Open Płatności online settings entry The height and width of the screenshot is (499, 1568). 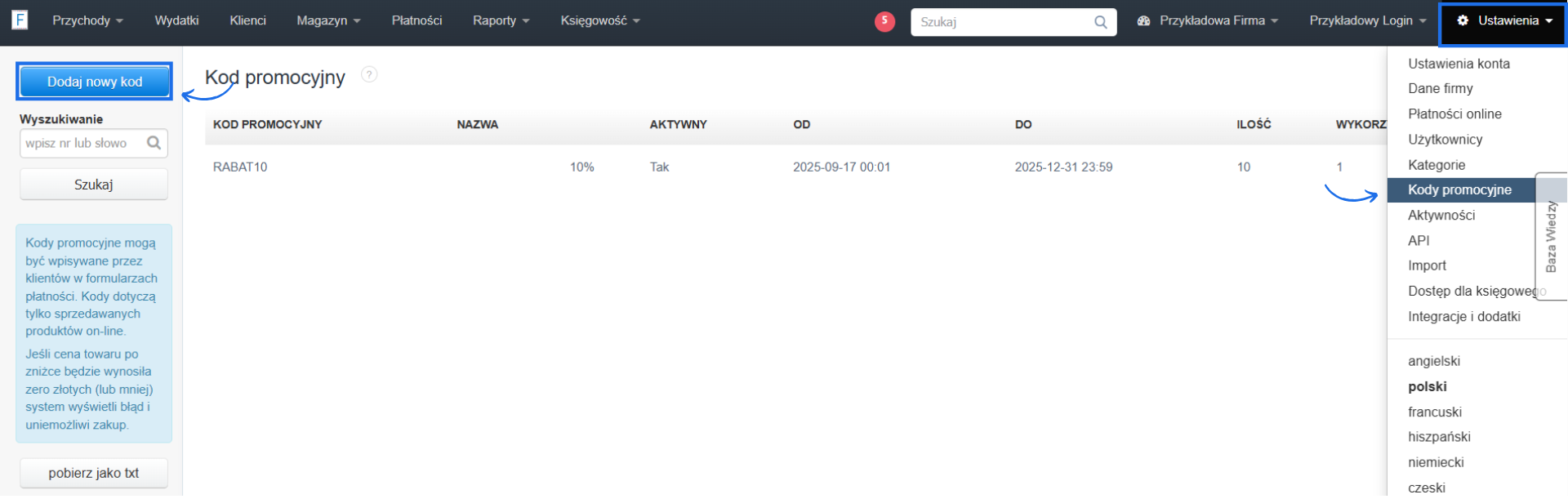click(x=1454, y=114)
